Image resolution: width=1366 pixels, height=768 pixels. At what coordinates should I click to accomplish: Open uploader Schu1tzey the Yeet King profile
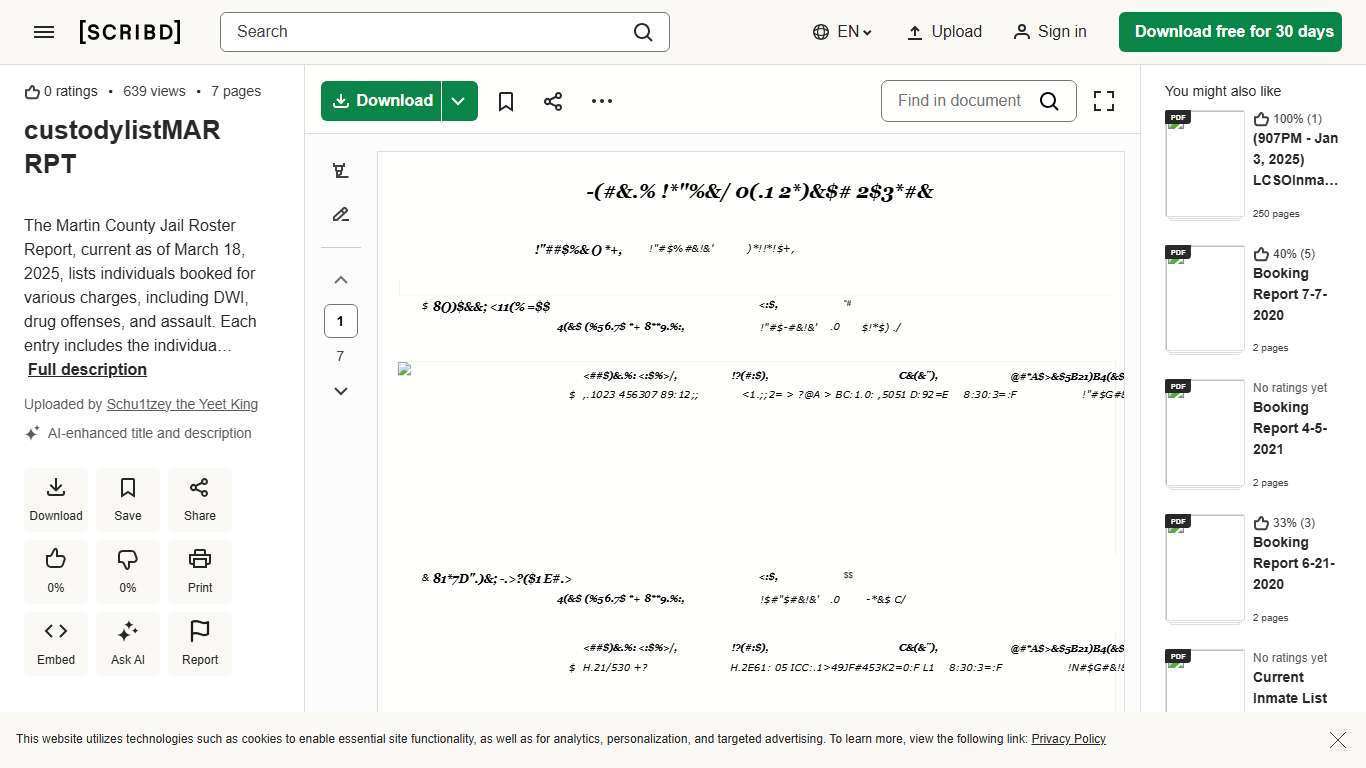[x=182, y=404]
